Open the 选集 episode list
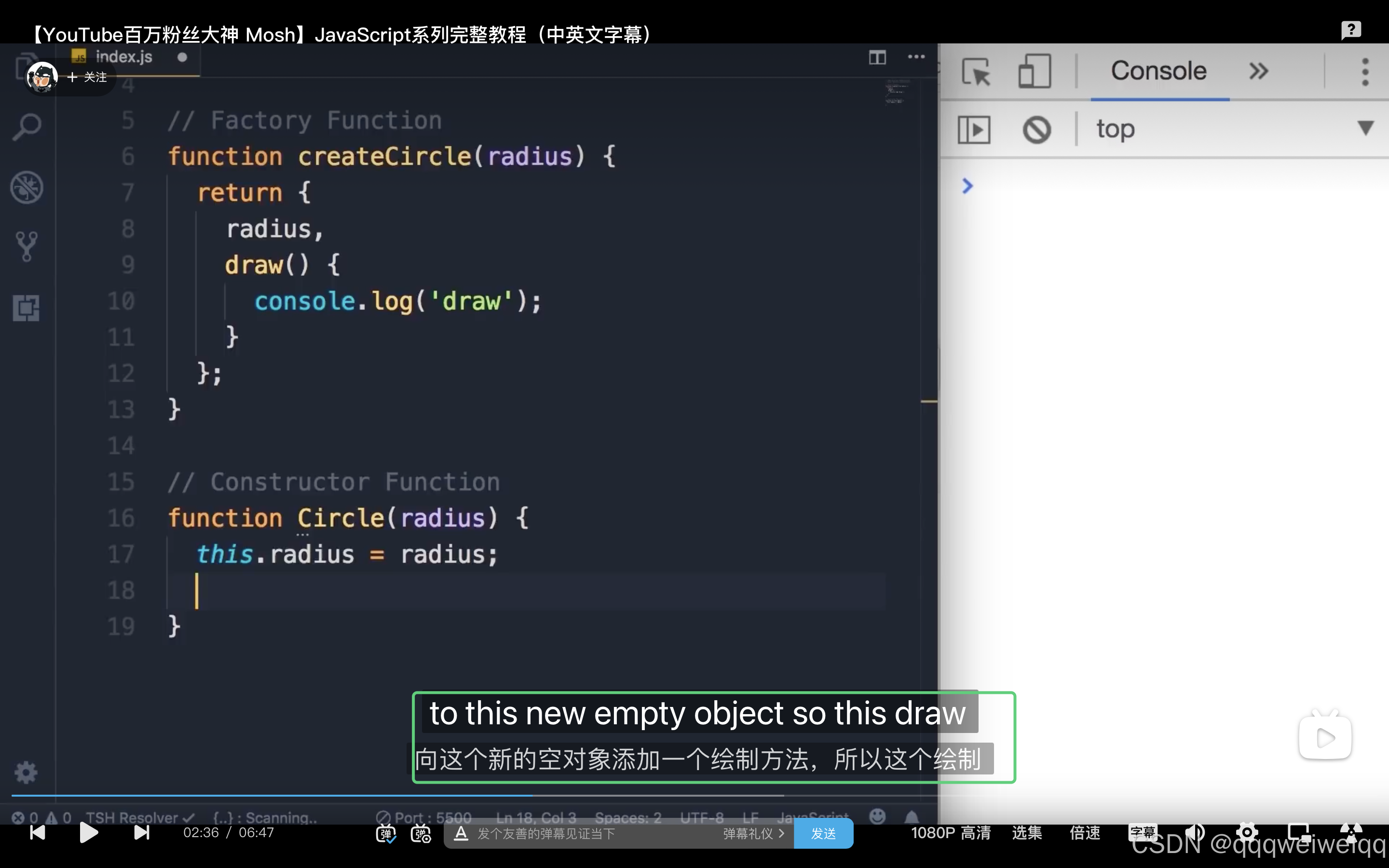 [x=1027, y=833]
